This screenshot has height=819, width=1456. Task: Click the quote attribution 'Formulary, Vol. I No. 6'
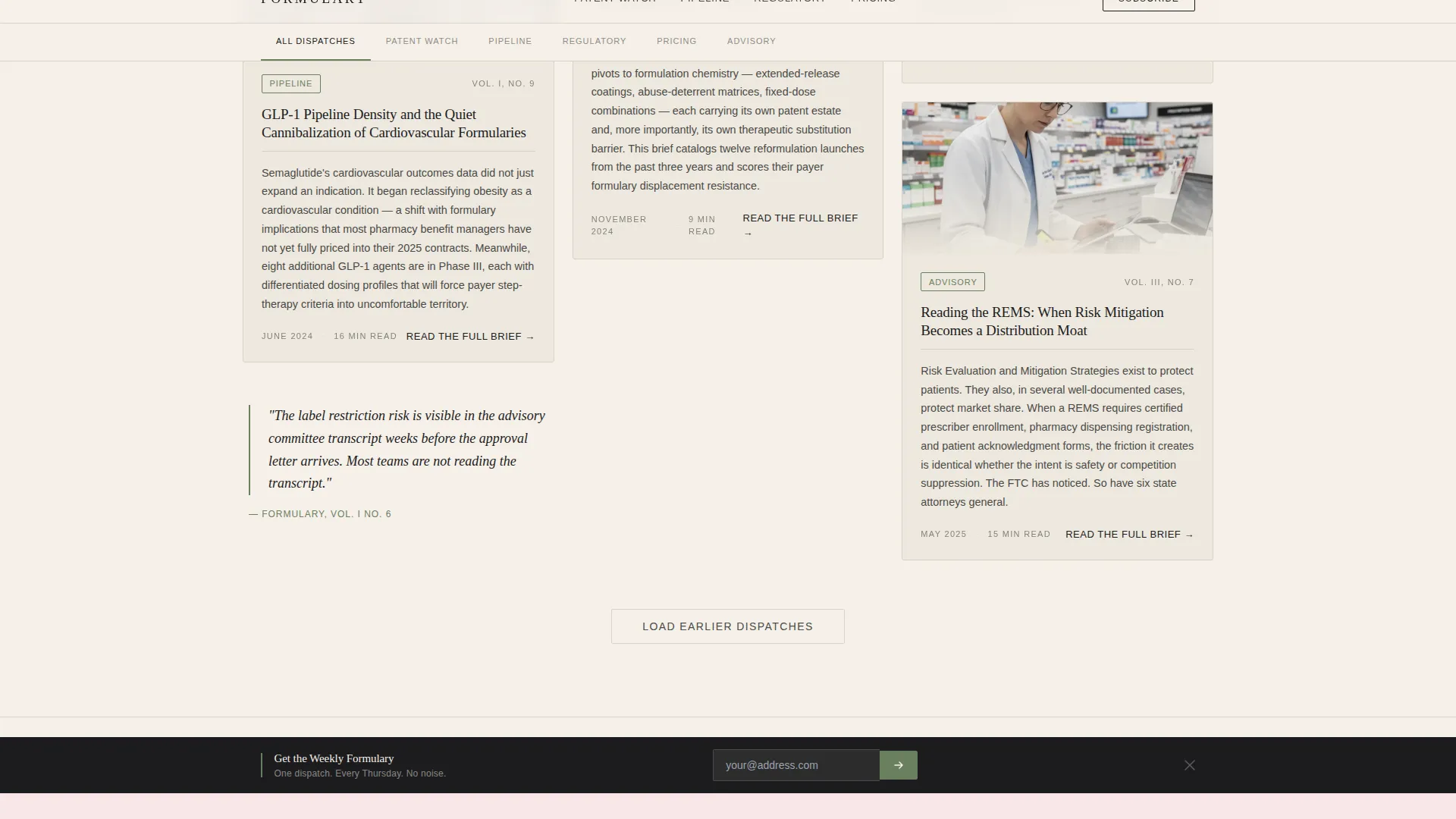320,514
